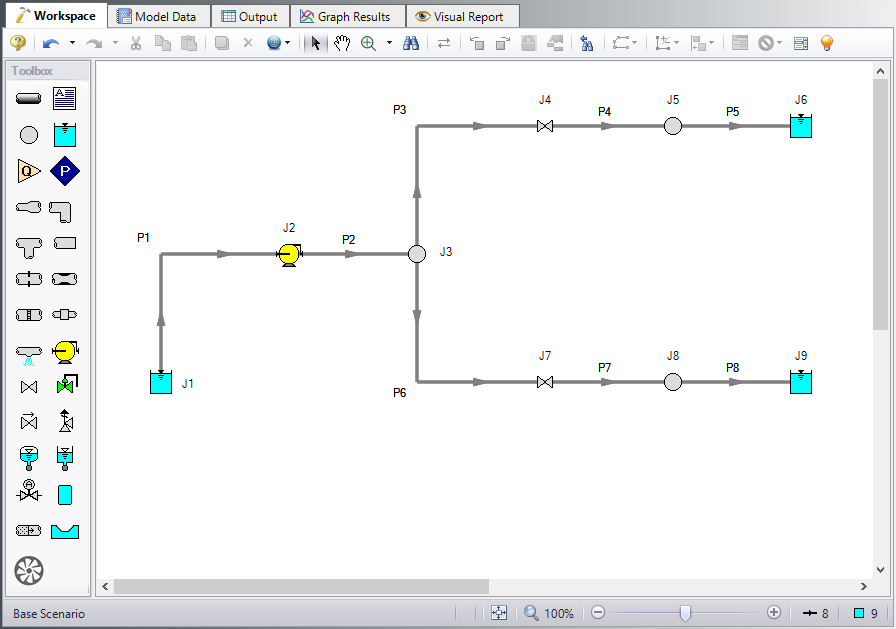Select the Reservoir junction tool
This screenshot has width=896, height=629.
[65, 134]
